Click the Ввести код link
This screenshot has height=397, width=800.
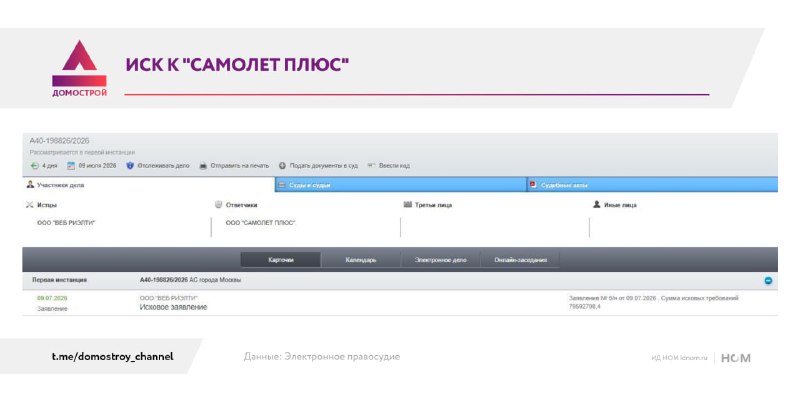pyautogui.click(x=394, y=166)
